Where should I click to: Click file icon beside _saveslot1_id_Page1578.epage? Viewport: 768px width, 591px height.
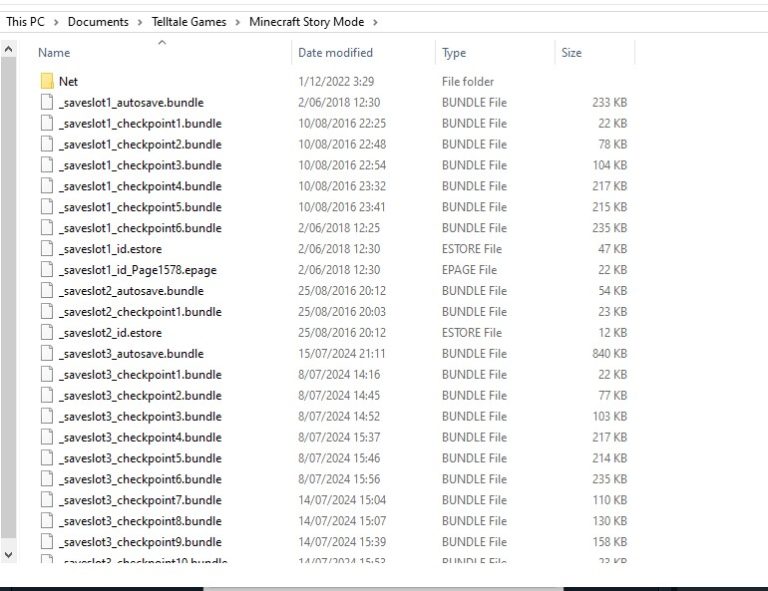coord(47,270)
